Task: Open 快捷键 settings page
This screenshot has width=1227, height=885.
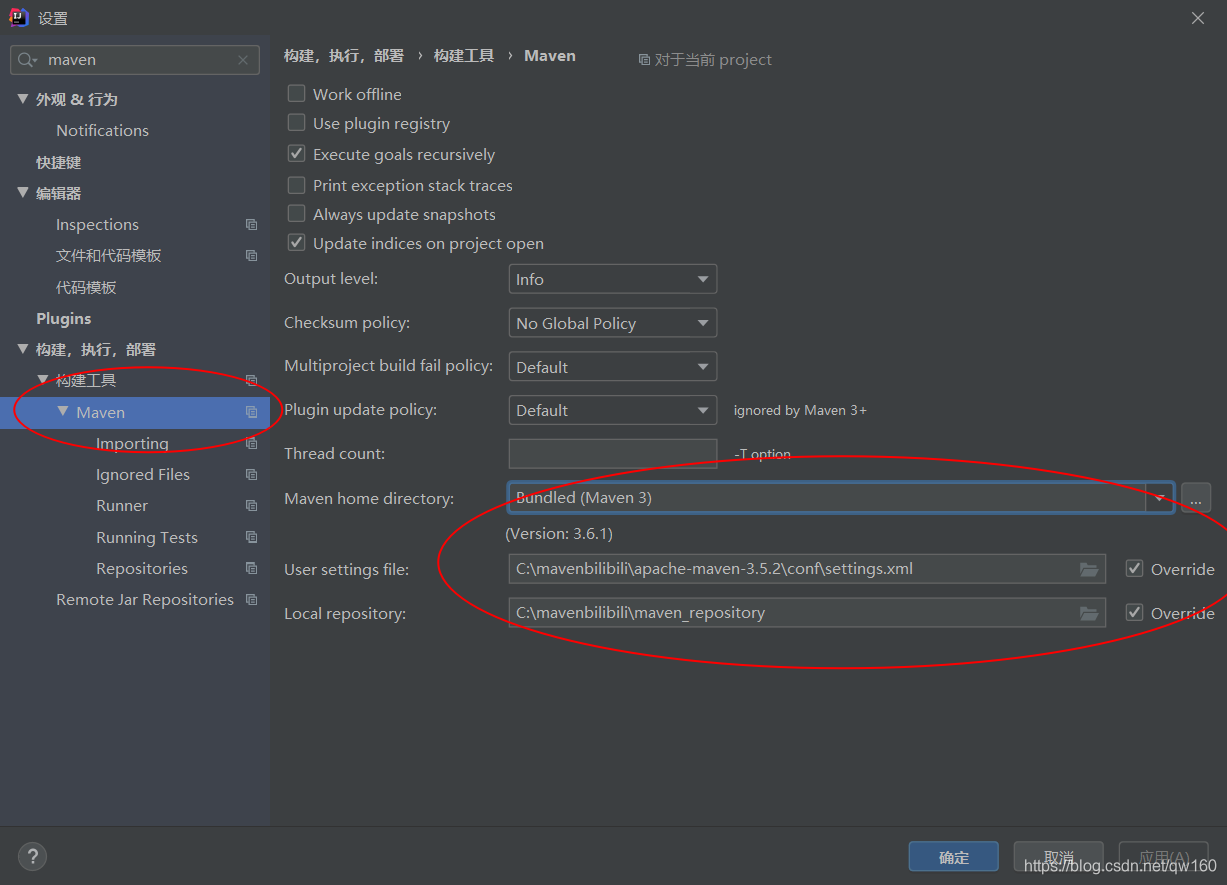Action: pyautogui.click(x=59, y=162)
